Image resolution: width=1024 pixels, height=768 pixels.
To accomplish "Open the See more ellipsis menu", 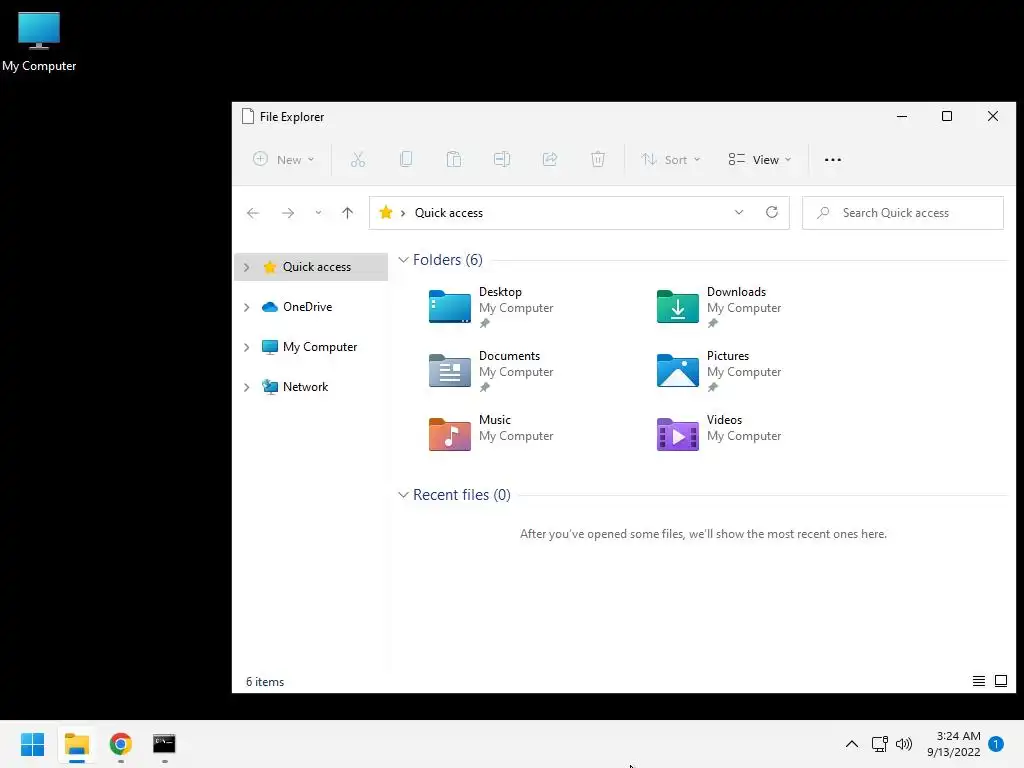I will tap(833, 159).
